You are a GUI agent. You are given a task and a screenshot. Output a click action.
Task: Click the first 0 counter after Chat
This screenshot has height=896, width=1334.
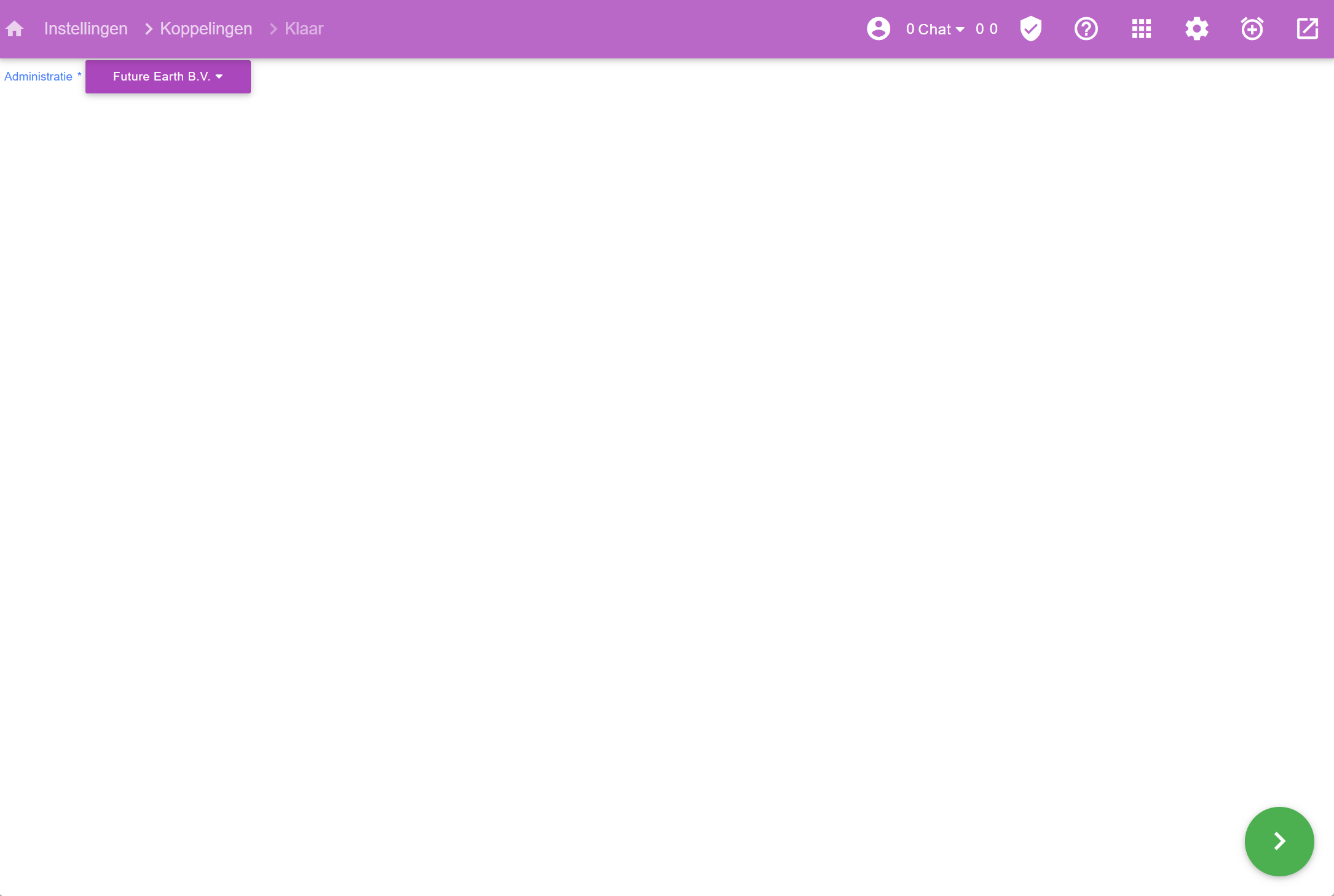pyautogui.click(x=979, y=29)
